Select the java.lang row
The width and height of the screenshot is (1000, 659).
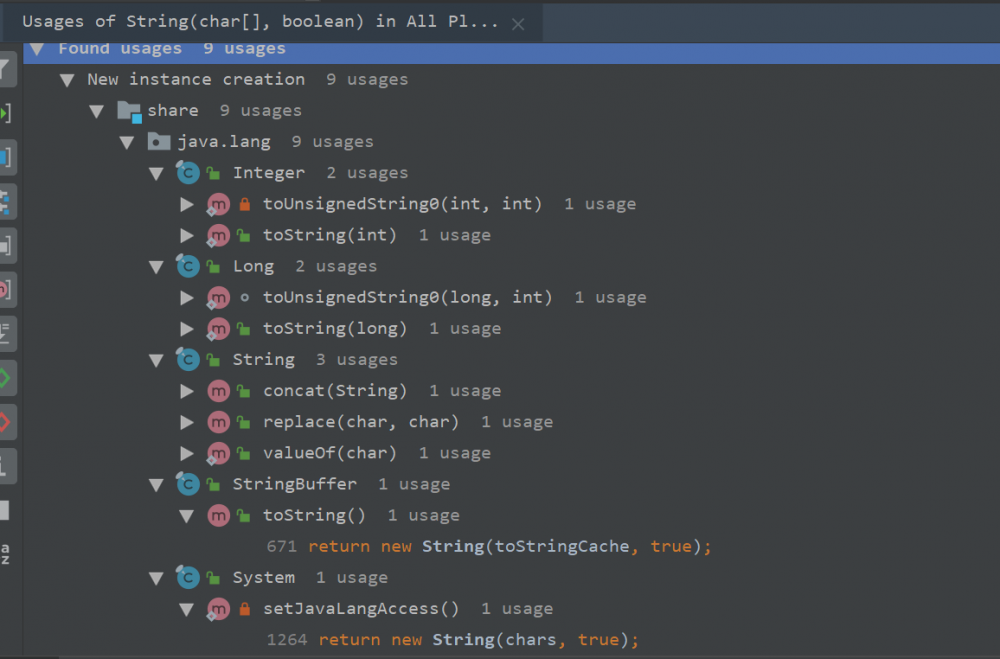coord(511,142)
